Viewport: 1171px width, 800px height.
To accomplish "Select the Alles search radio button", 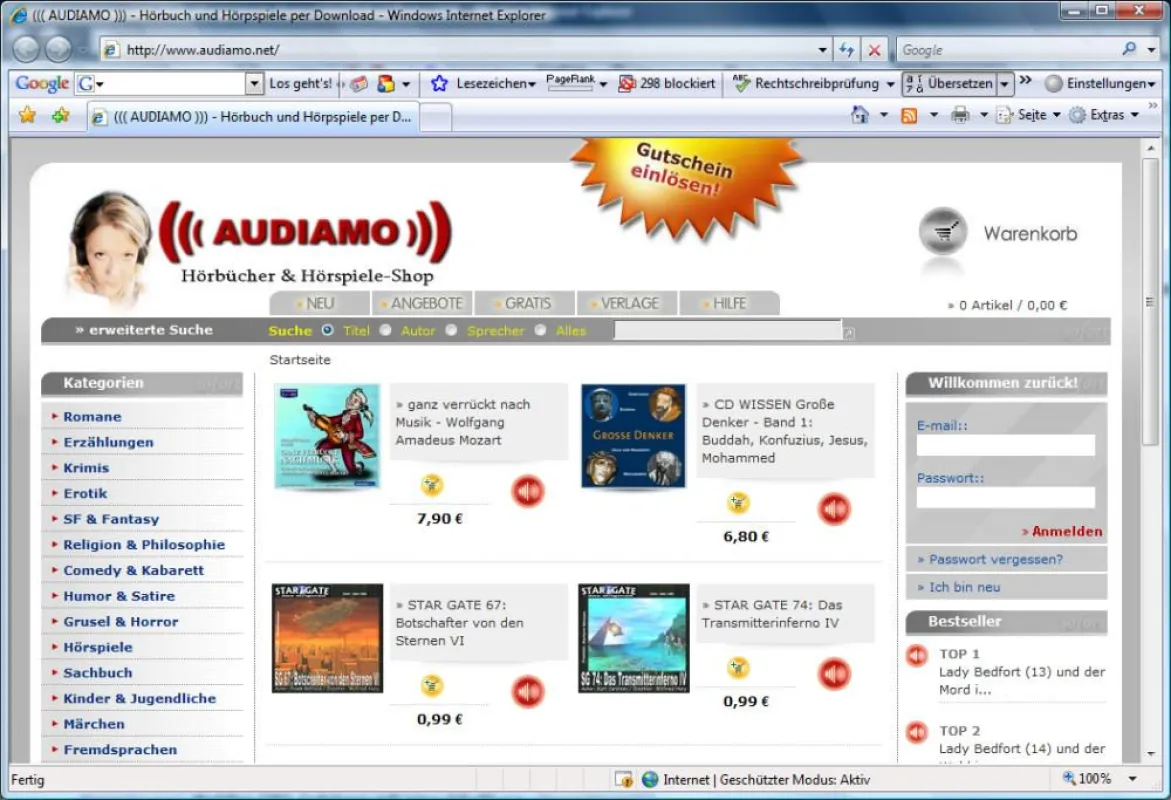I will pyautogui.click(x=541, y=329).
